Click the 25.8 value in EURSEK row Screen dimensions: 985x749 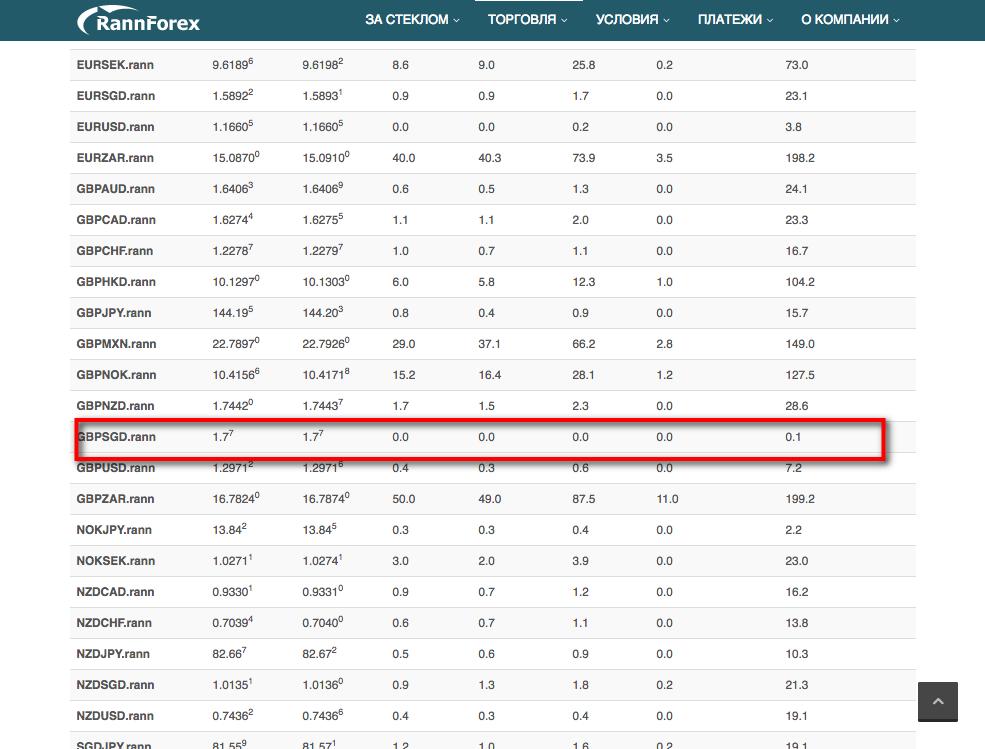(584, 65)
